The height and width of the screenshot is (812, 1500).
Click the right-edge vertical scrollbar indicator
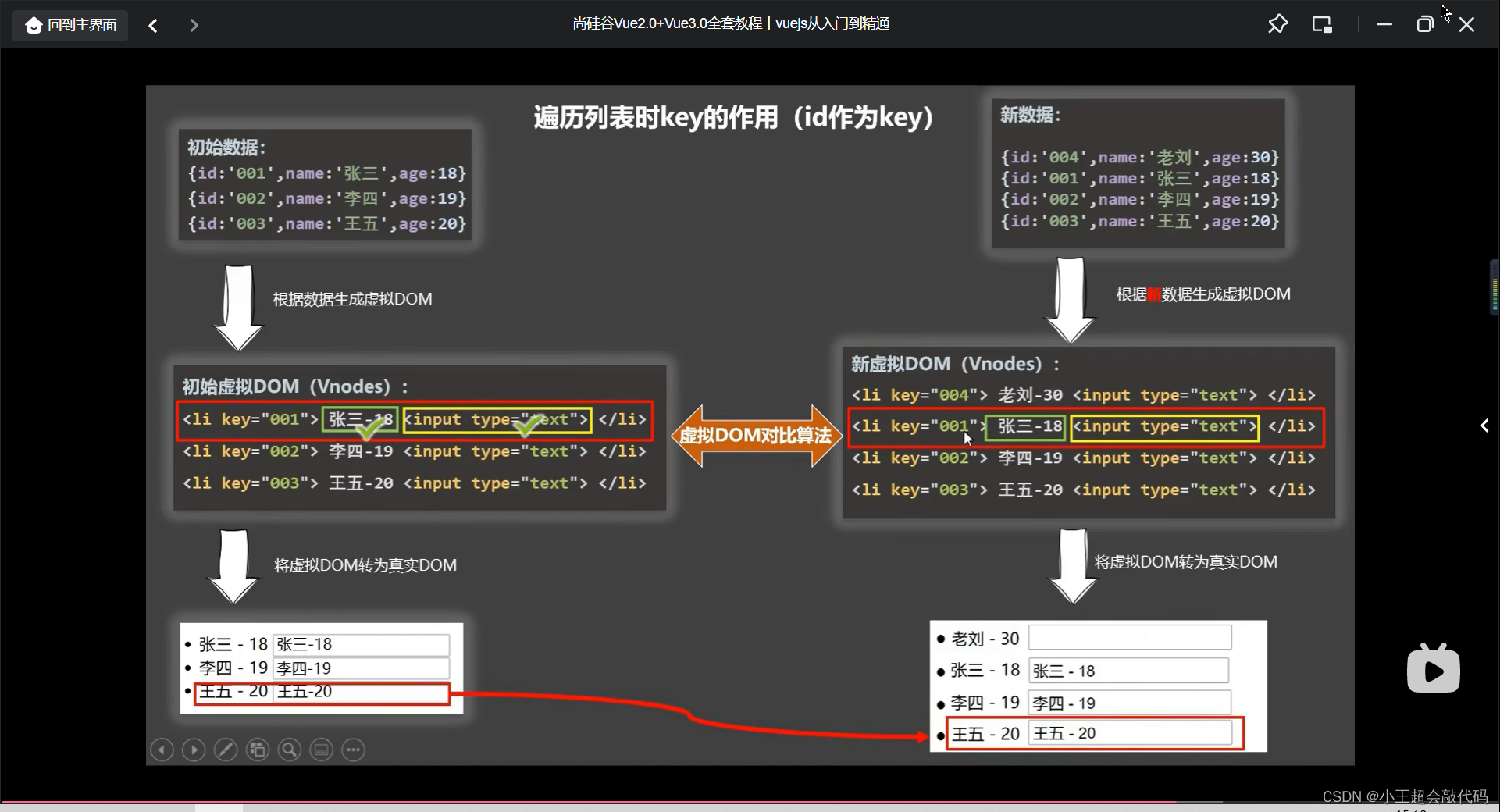(x=1495, y=289)
